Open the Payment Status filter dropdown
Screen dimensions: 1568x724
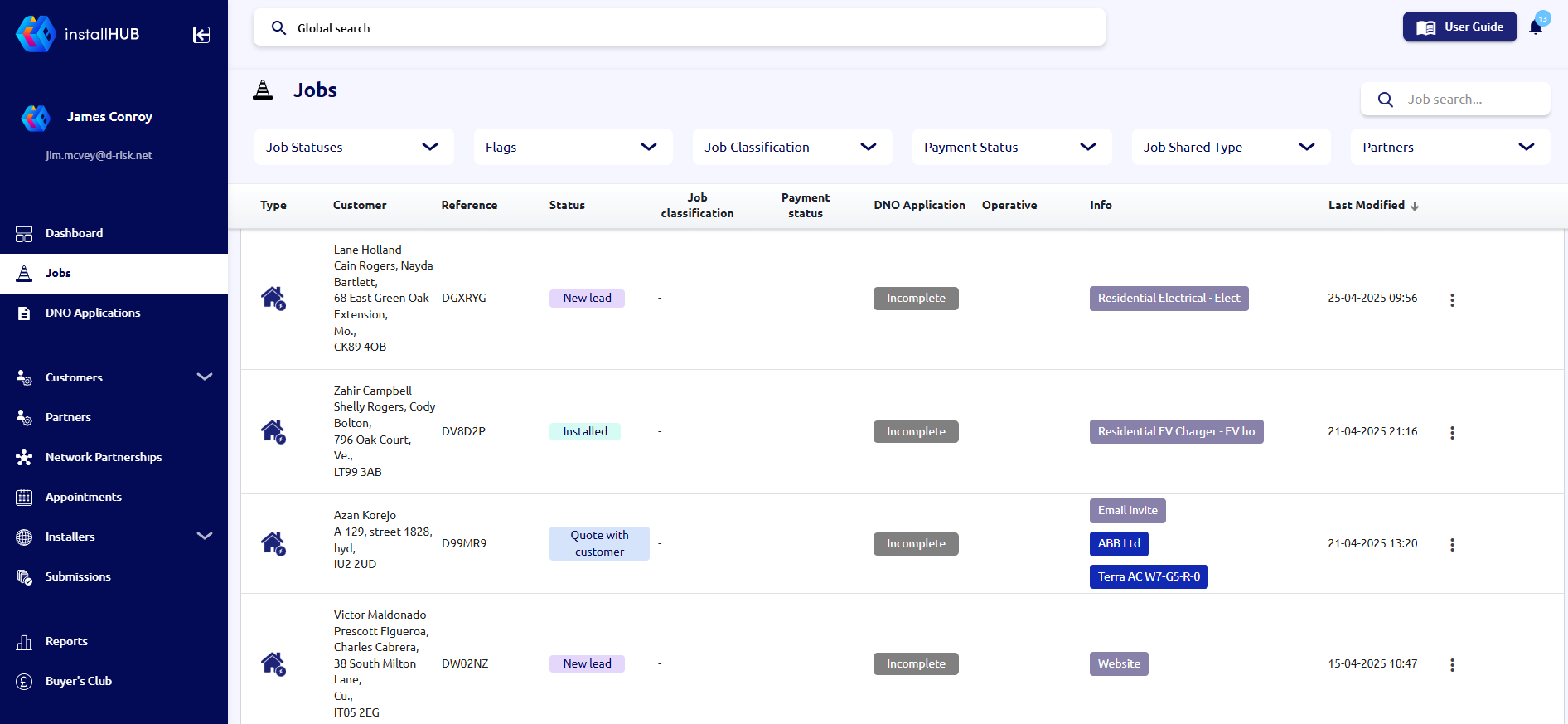(x=1011, y=147)
